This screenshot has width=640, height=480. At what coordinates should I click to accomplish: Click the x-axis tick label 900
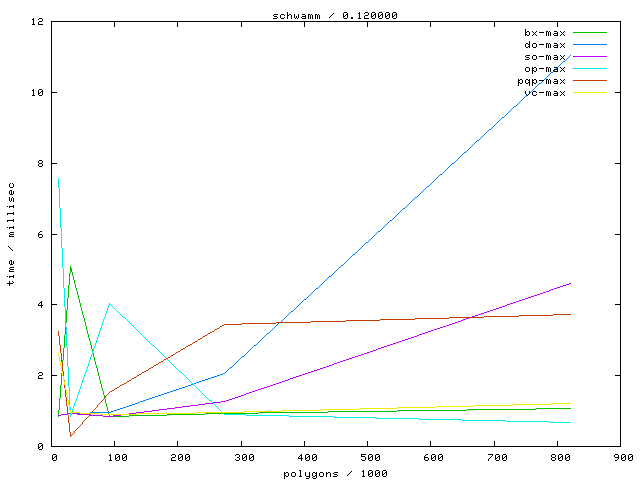click(622, 458)
